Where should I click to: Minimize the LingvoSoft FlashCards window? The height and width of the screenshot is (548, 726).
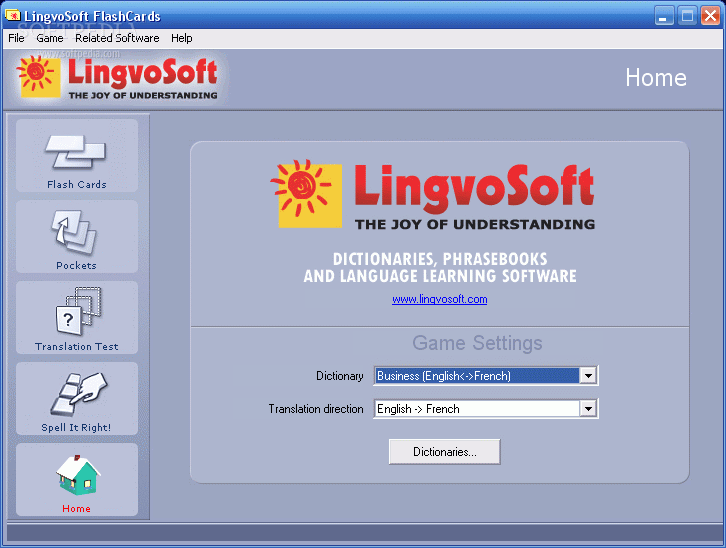pos(664,16)
